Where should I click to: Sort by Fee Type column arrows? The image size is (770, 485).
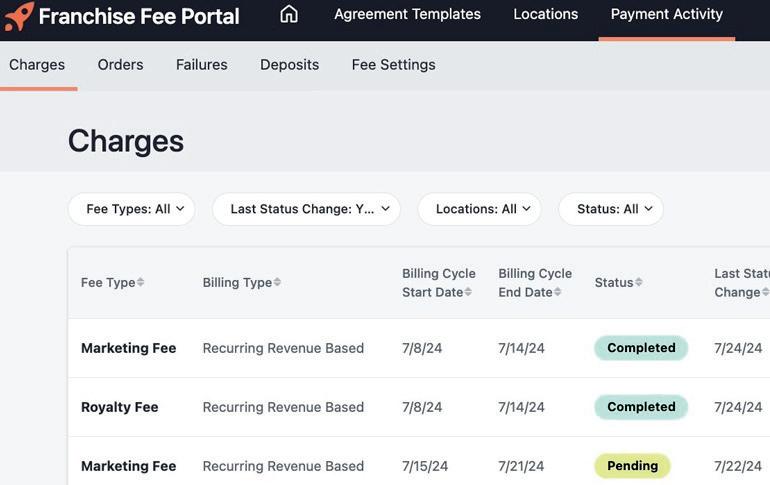(x=141, y=283)
